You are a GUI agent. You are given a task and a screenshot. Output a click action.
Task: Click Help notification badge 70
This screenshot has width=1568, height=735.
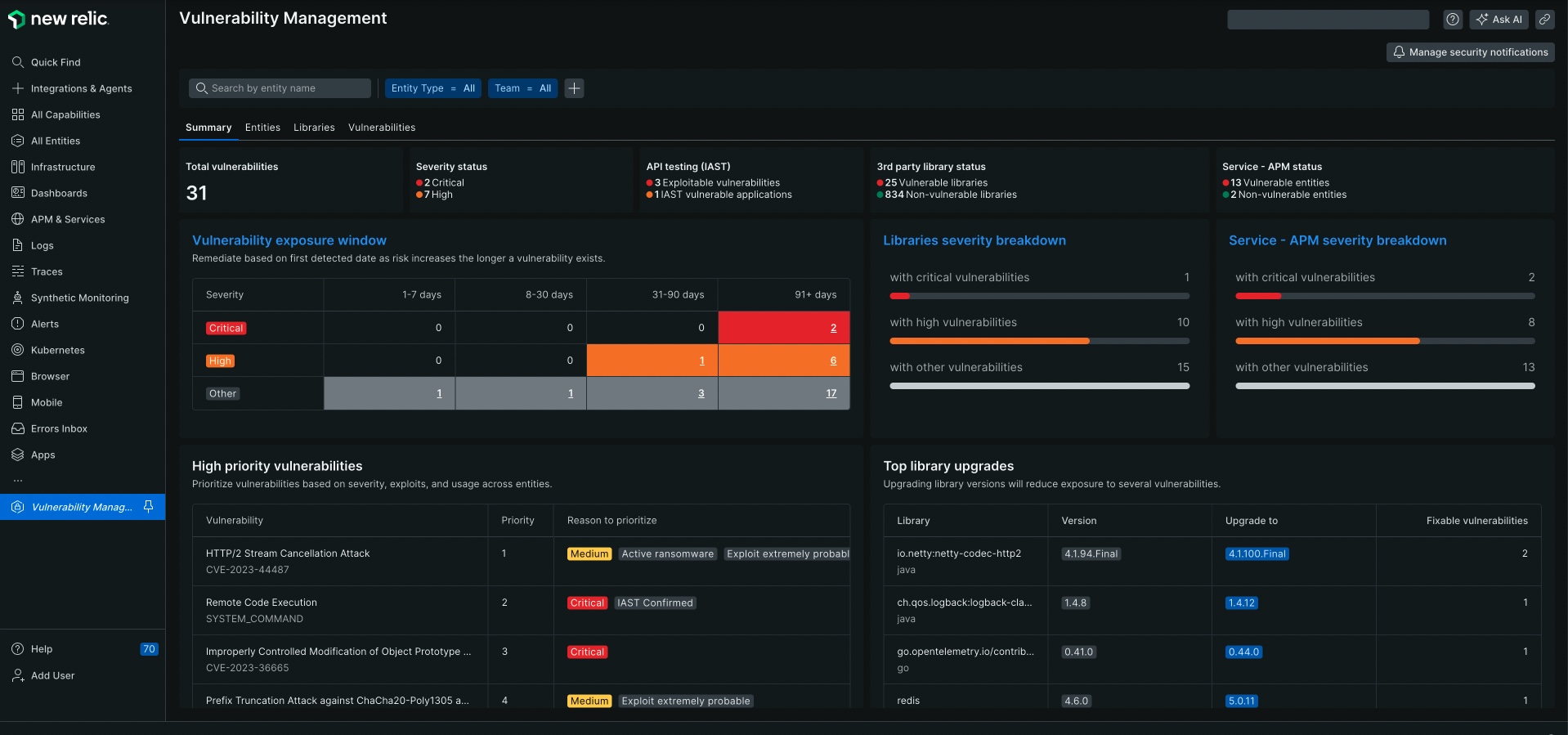pyautogui.click(x=149, y=649)
